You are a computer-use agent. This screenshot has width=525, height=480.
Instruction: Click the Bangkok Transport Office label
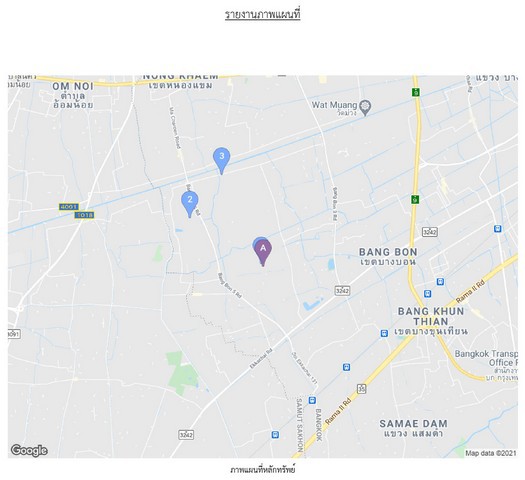(x=486, y=358)
